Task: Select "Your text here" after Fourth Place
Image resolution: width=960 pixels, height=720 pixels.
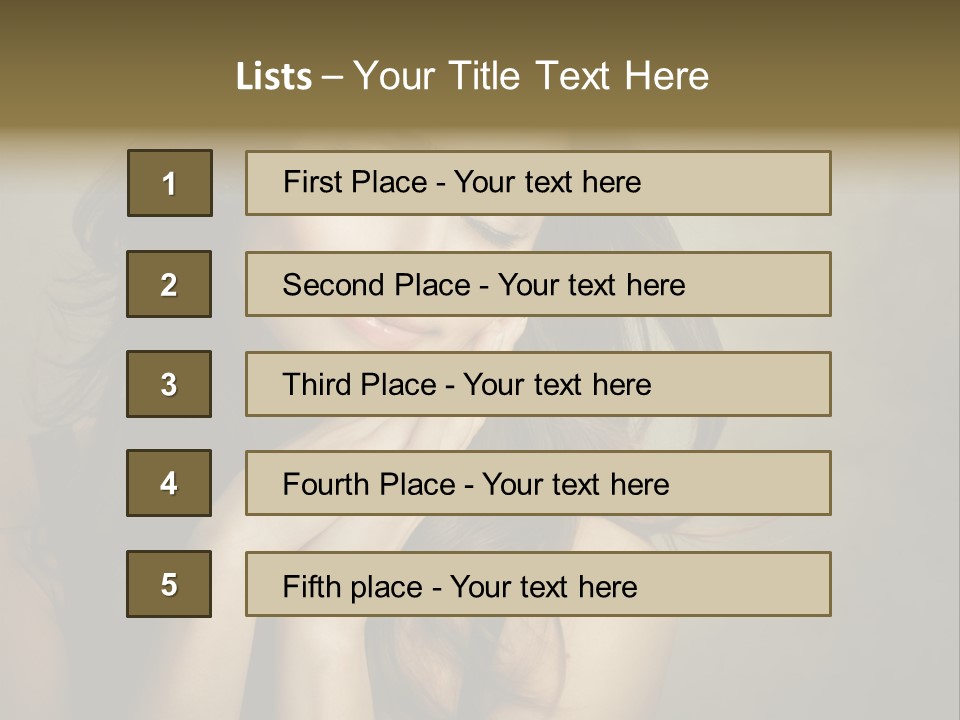Action: point(575,485)
